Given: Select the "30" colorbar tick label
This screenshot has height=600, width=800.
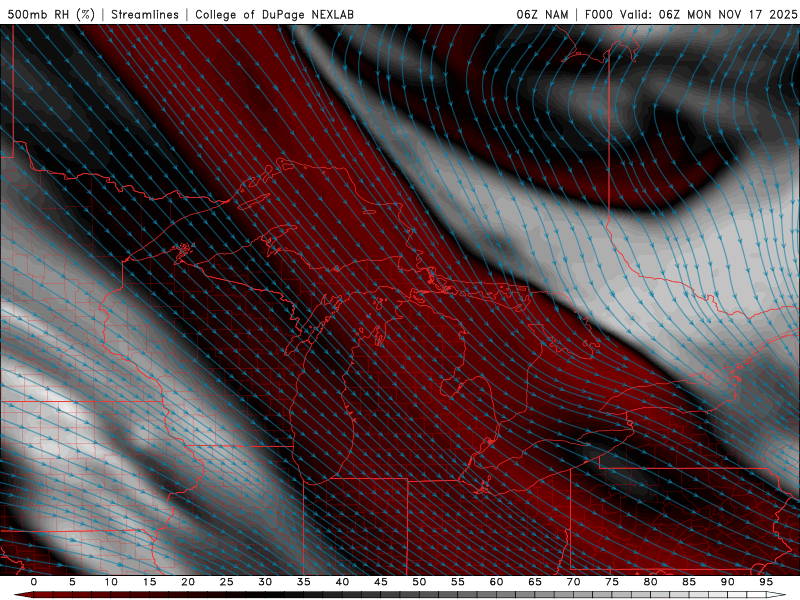Looking at the screenshot, I should [265, 582].
